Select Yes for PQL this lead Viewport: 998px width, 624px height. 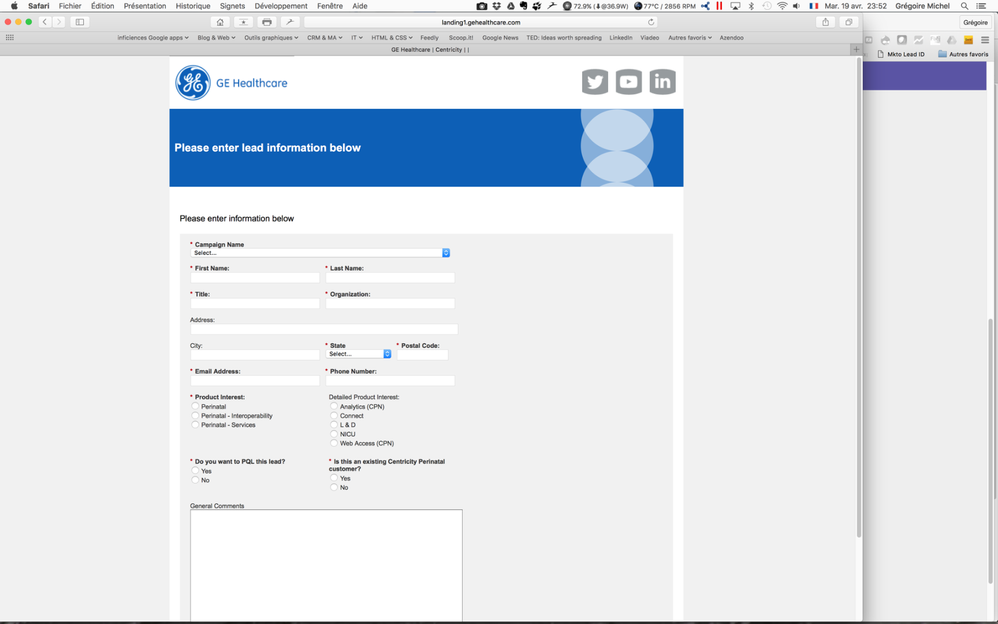click(195, 471)
